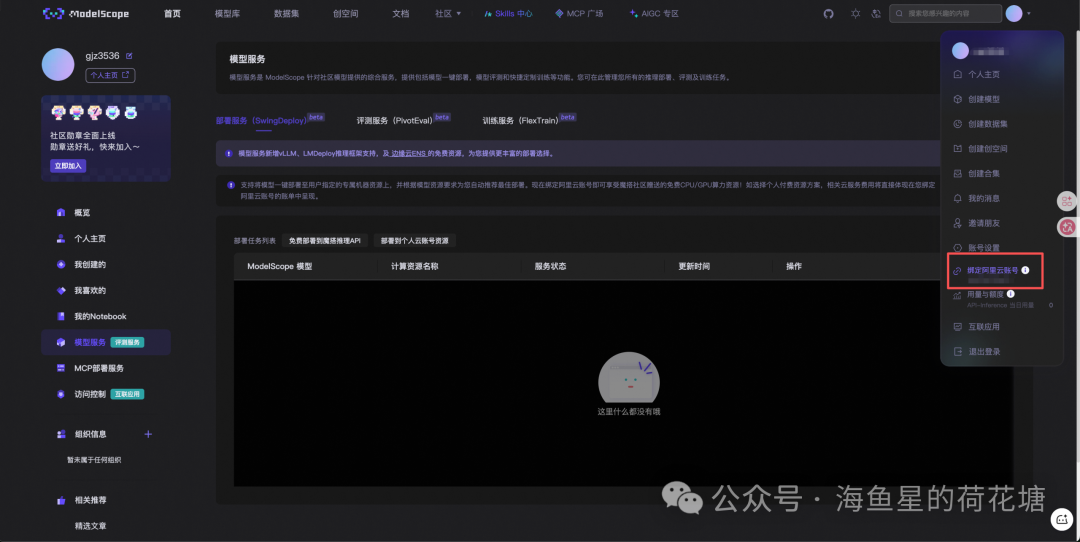Viewport: 1080px width, 542px height.
Task: Click in the top search input field
Action: pos(946,14)
